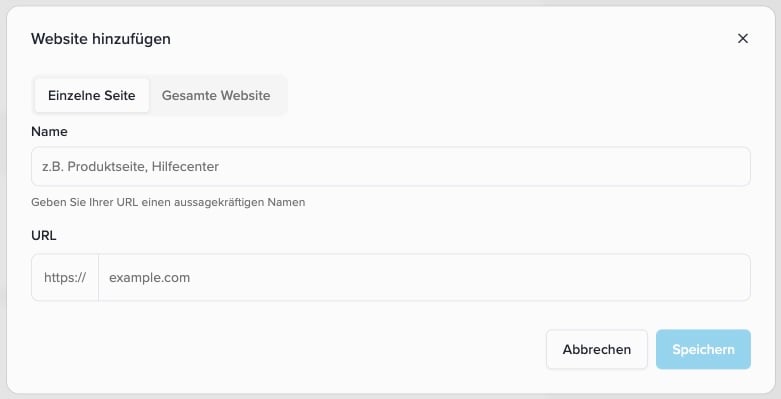Click the https:// prefix label
The image size is (781, 399).
tap(65, 277)
